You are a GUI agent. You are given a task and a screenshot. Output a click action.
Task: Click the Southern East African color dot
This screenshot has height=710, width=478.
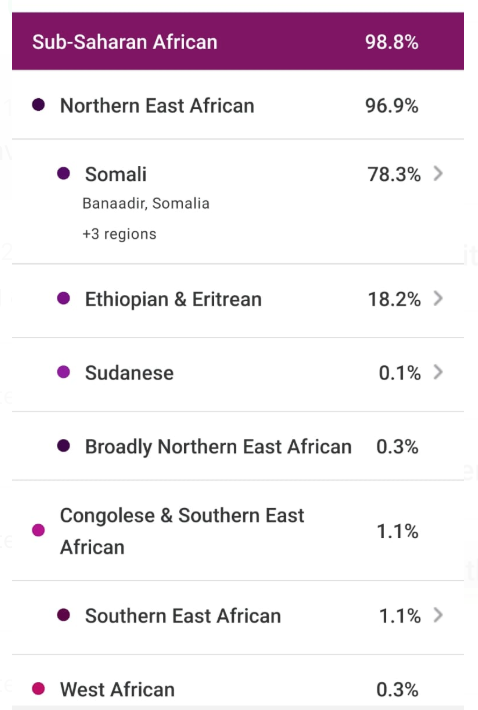coord(63,615)
